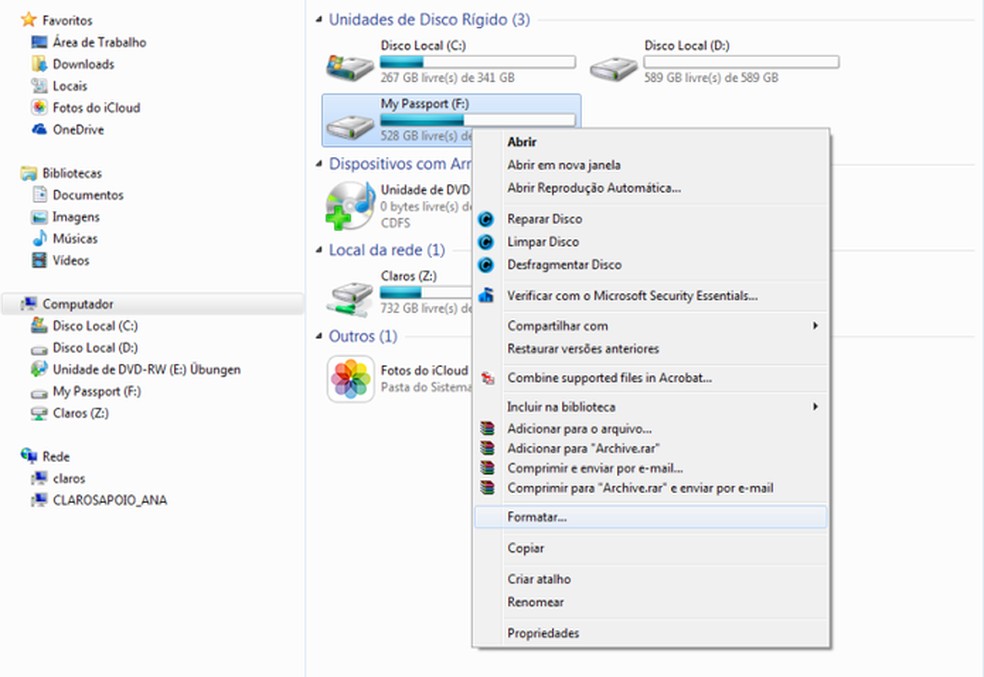The image size is (984, 677).
Task: Click the Acrobat combine files icon
Action: pos(487,378)
